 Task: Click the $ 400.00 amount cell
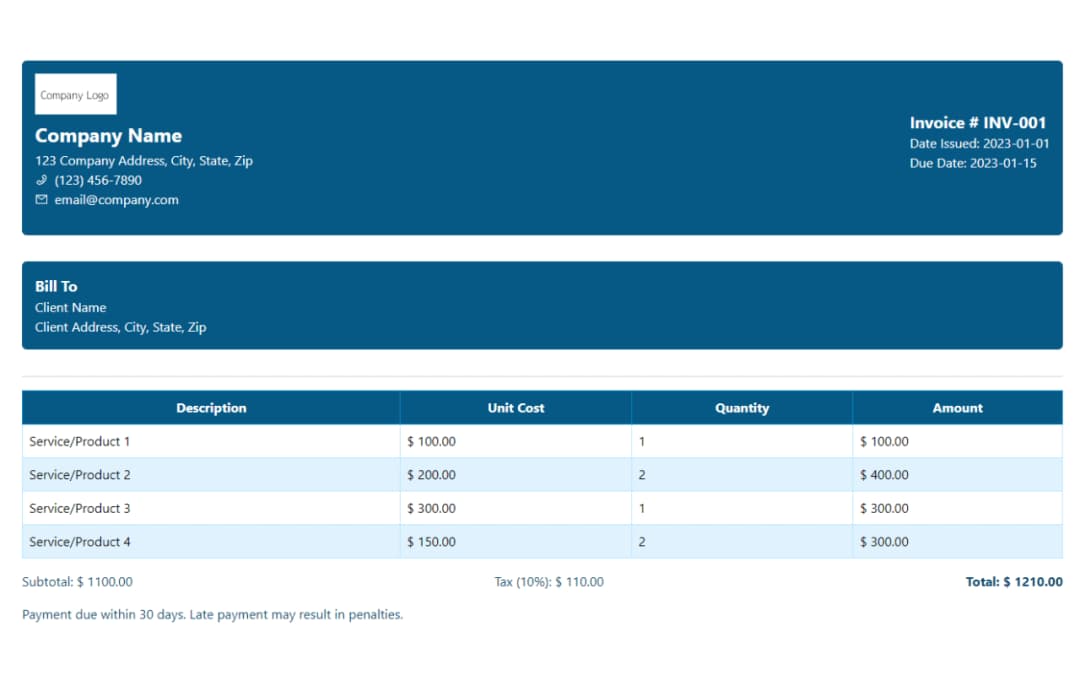[x=884, y=475]
